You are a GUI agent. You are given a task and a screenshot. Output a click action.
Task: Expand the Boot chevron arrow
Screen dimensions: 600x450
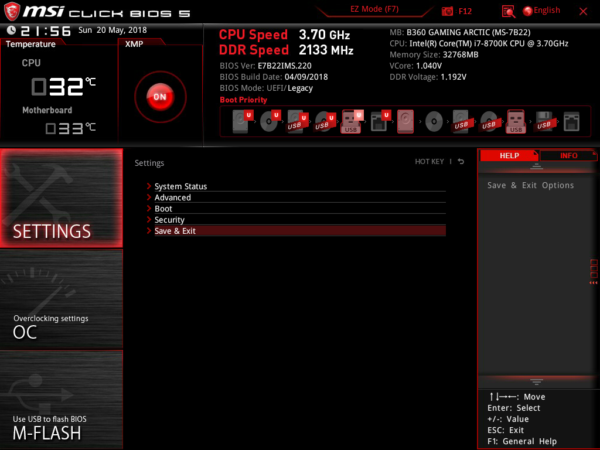point(149,208)
